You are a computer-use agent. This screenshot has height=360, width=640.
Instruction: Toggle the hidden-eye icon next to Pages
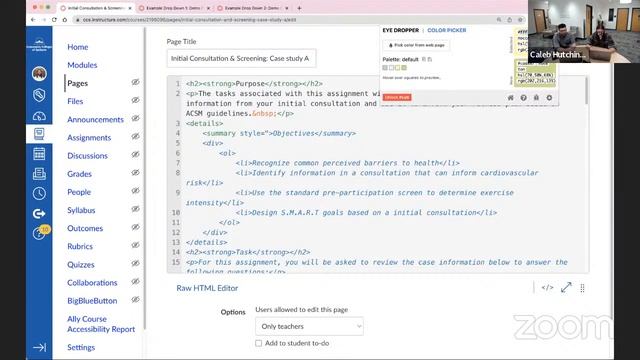pos(136,82)
